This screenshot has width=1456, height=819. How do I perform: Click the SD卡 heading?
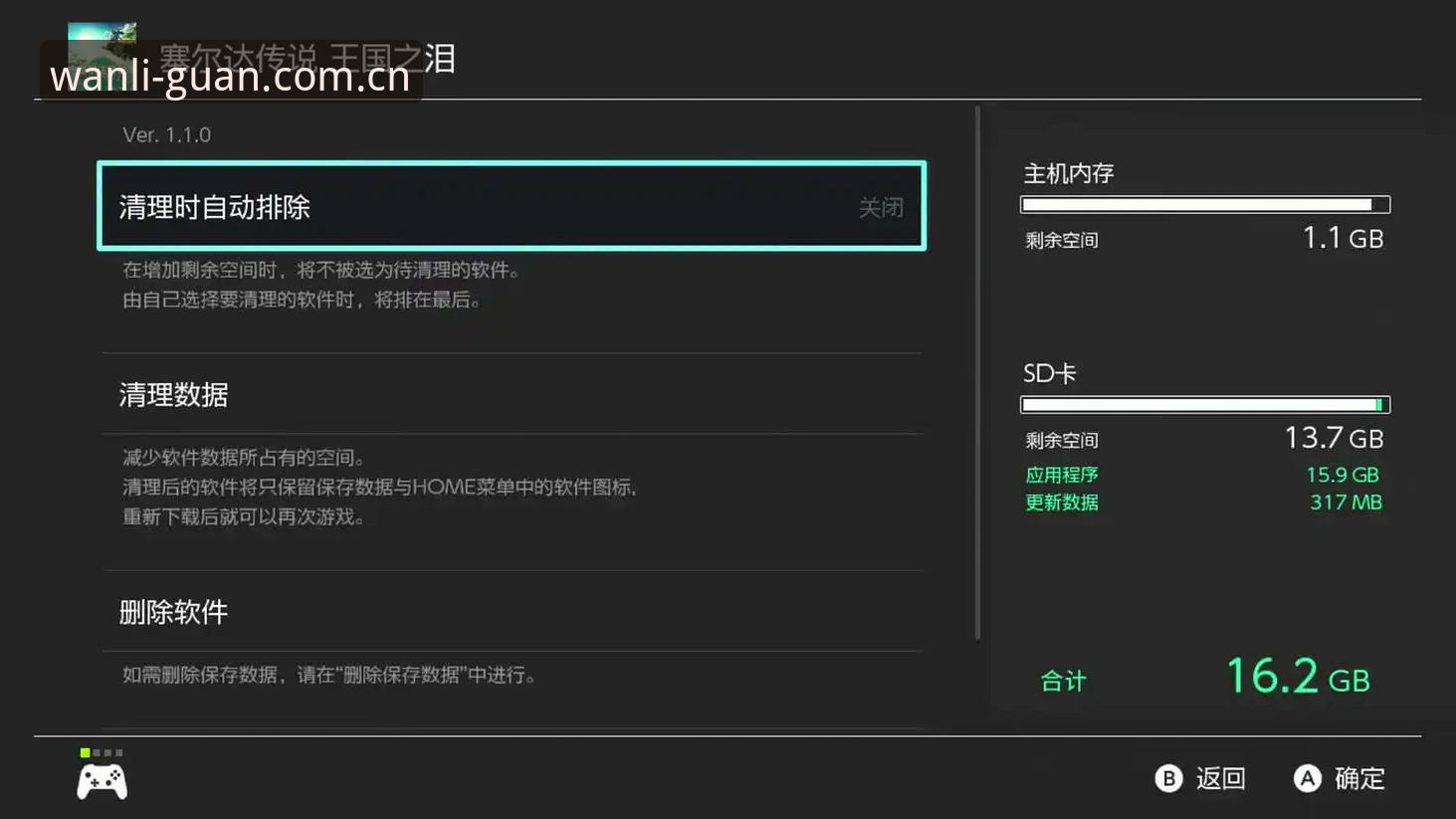[x=1049, y=373]
